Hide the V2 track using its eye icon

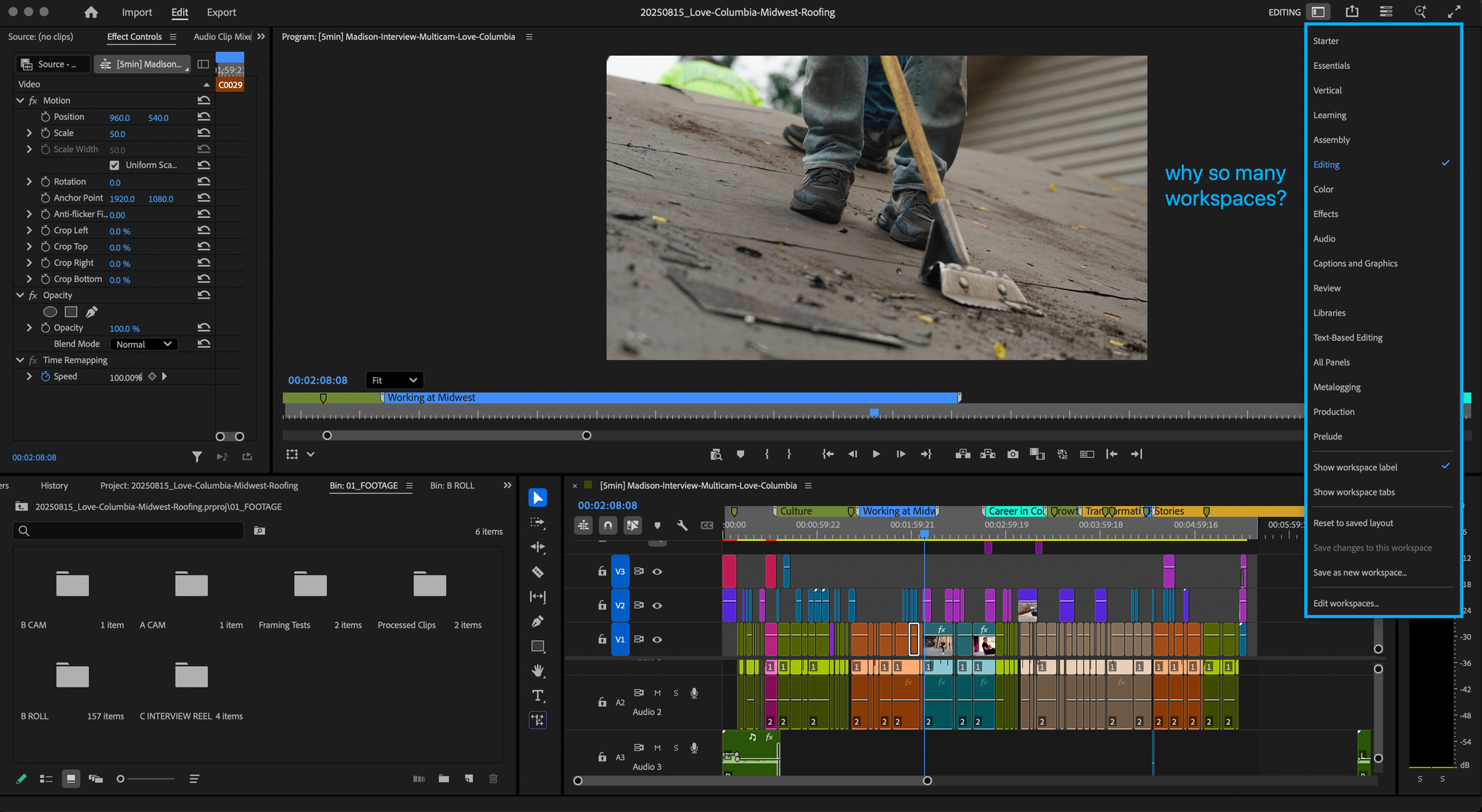click(657, 605)
